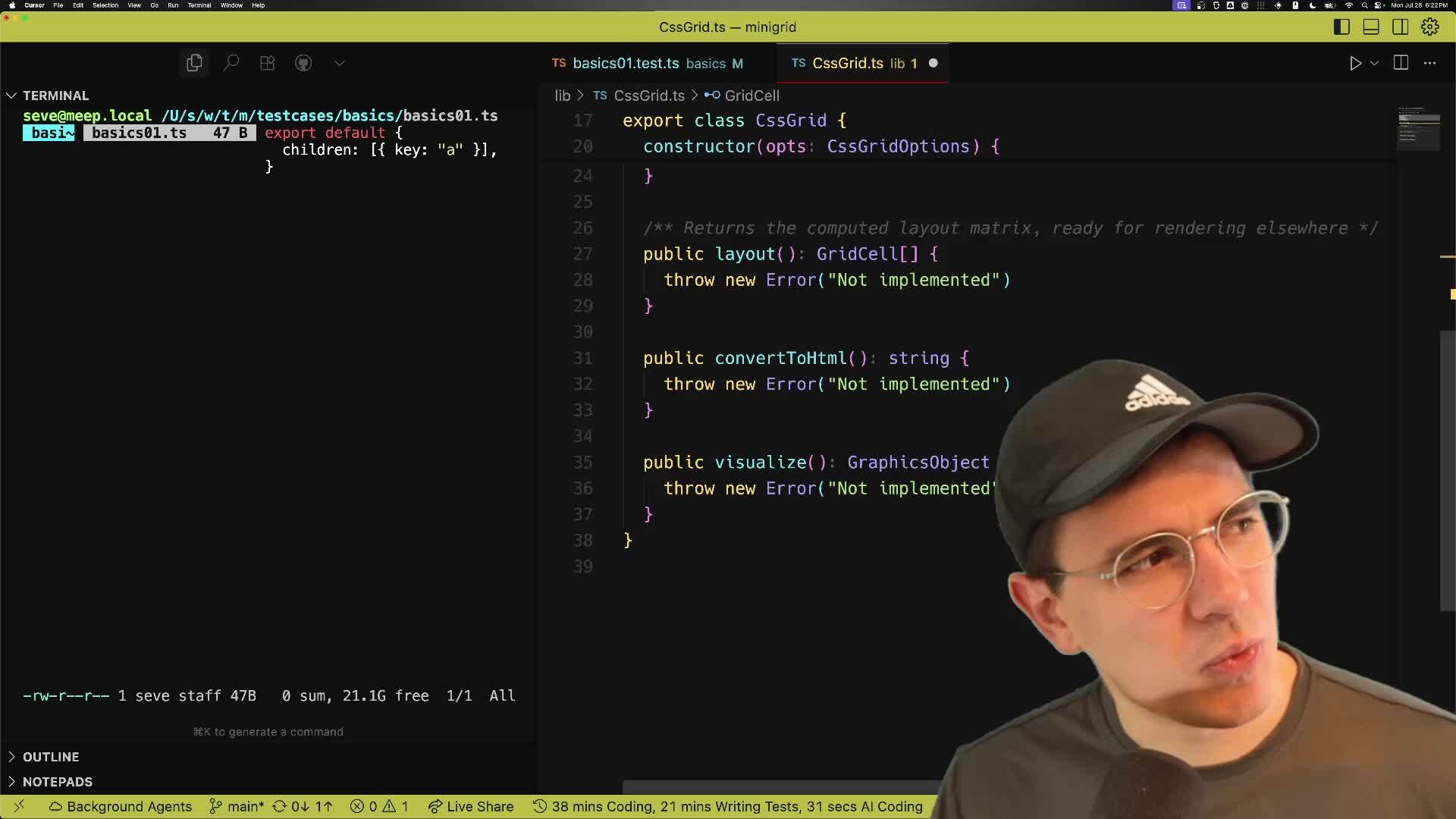Open Wi-Fi status in menu bar
The height and width of the screenshot is (819, 1456).
pyautogui.click(x=1349, y=5)
